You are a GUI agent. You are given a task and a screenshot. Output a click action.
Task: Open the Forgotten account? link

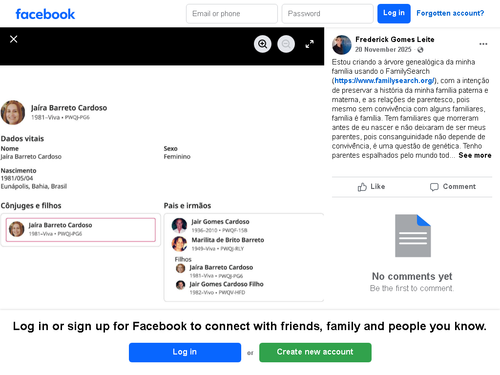click(450, 13)
